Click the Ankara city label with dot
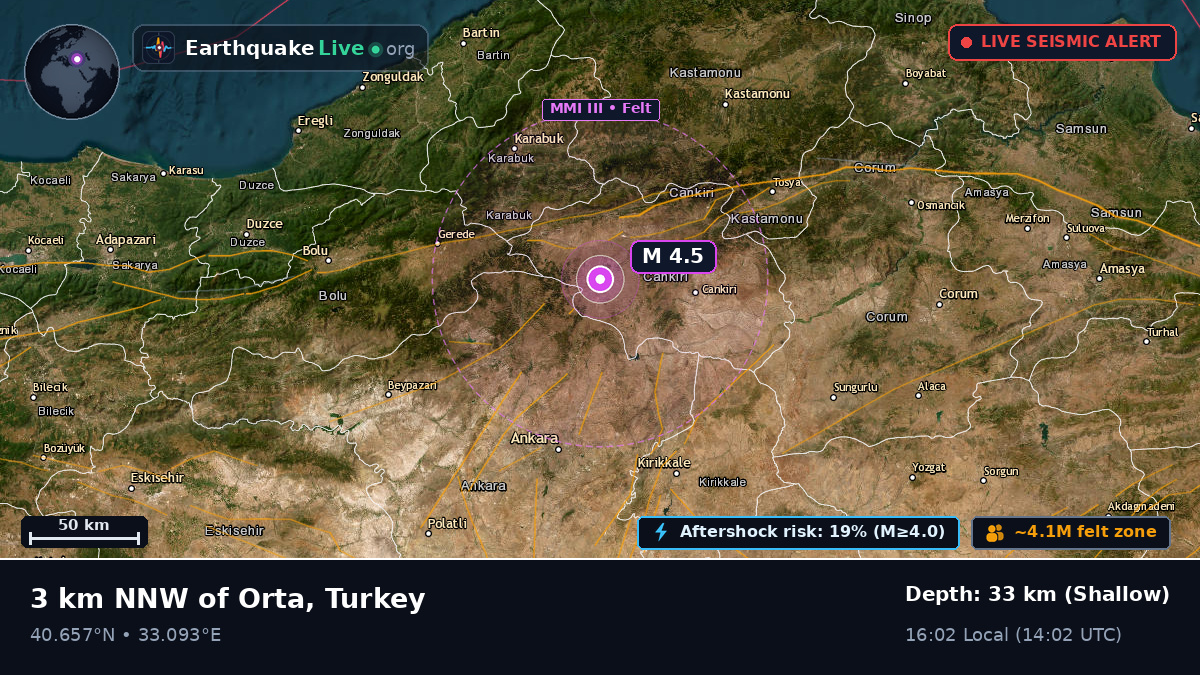The height and width of the screenshot is (675, 1200). [538, 440]
